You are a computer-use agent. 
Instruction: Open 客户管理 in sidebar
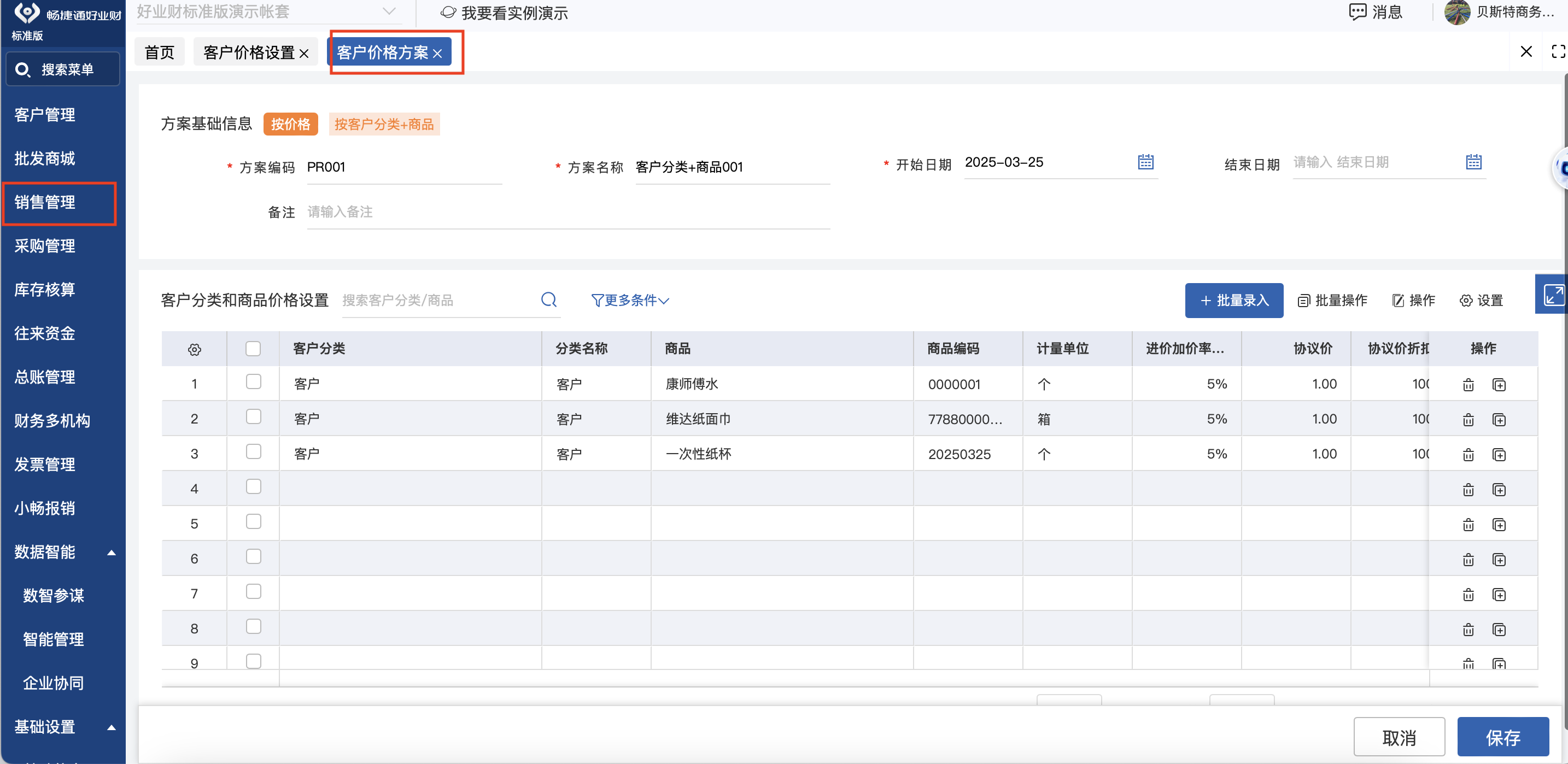[x=45, y=115]
